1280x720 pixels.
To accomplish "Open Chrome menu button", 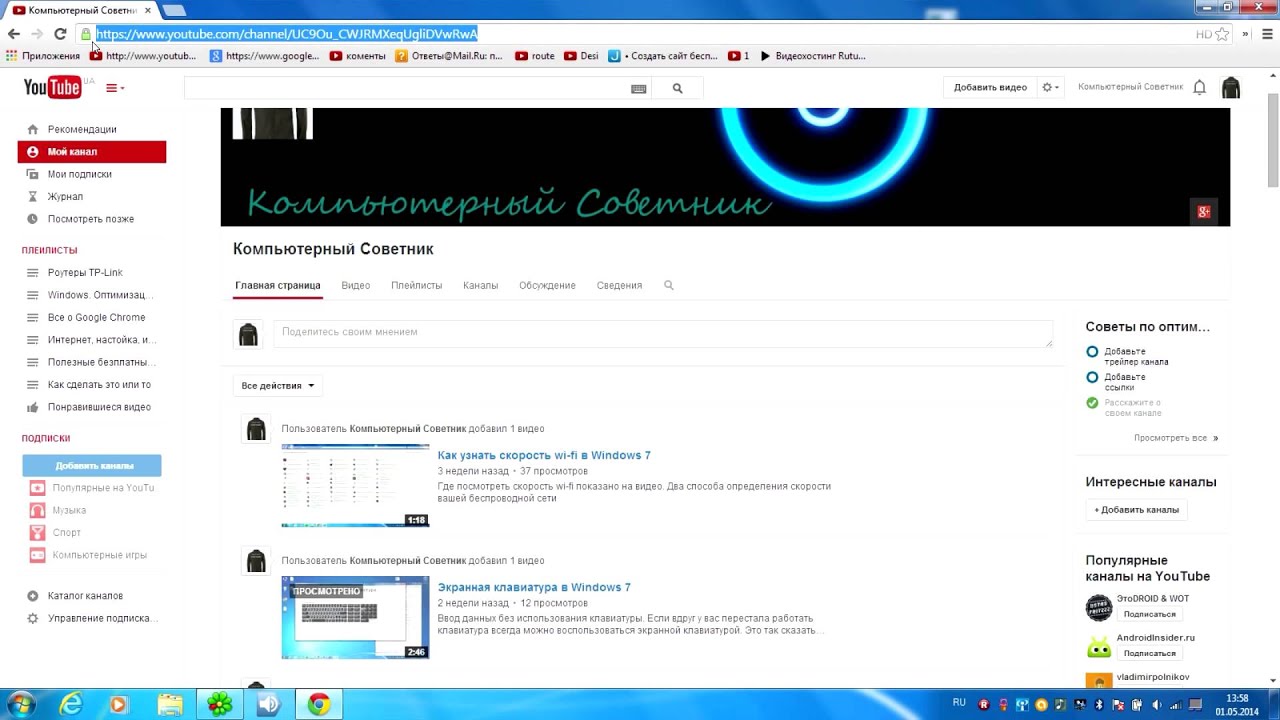I will (x=1266, y=34).
